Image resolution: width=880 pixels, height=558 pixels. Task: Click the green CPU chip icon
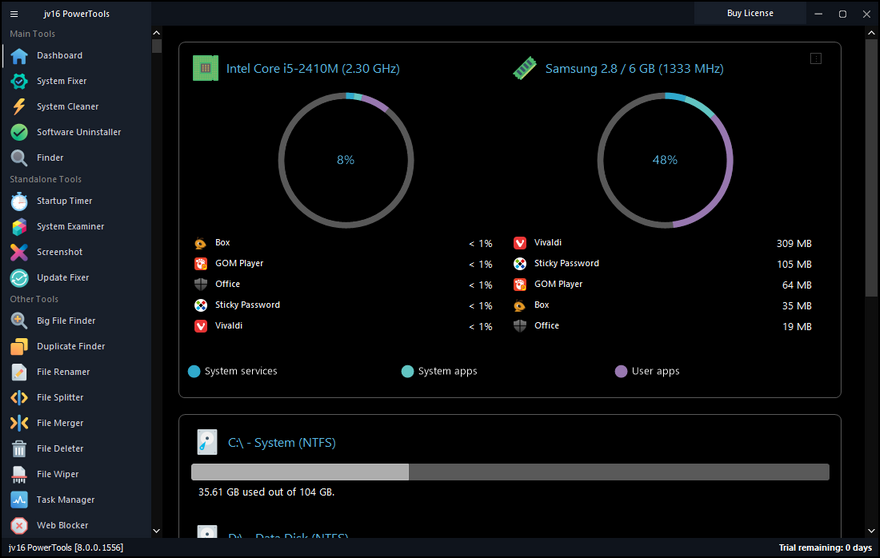tap(205, 68)
